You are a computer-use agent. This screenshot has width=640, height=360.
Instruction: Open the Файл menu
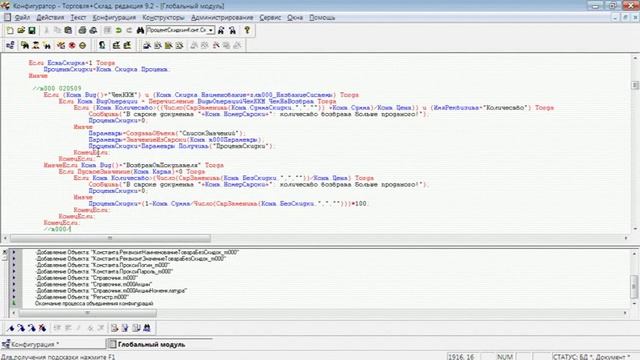[x=22, y=18]
